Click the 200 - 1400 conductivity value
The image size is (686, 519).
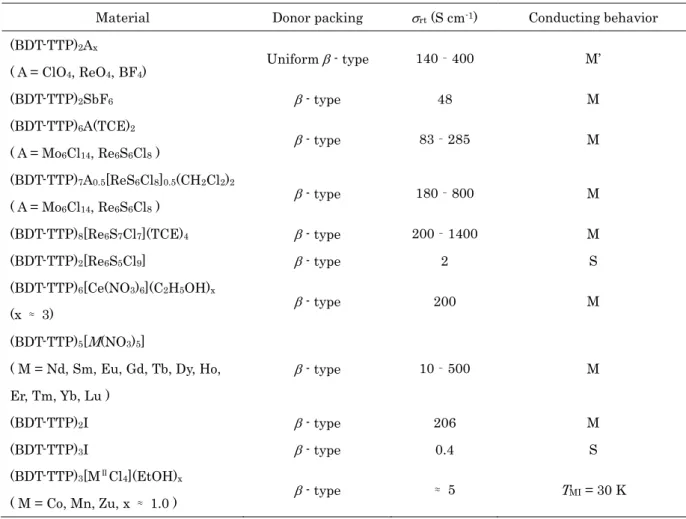(444, 234)
